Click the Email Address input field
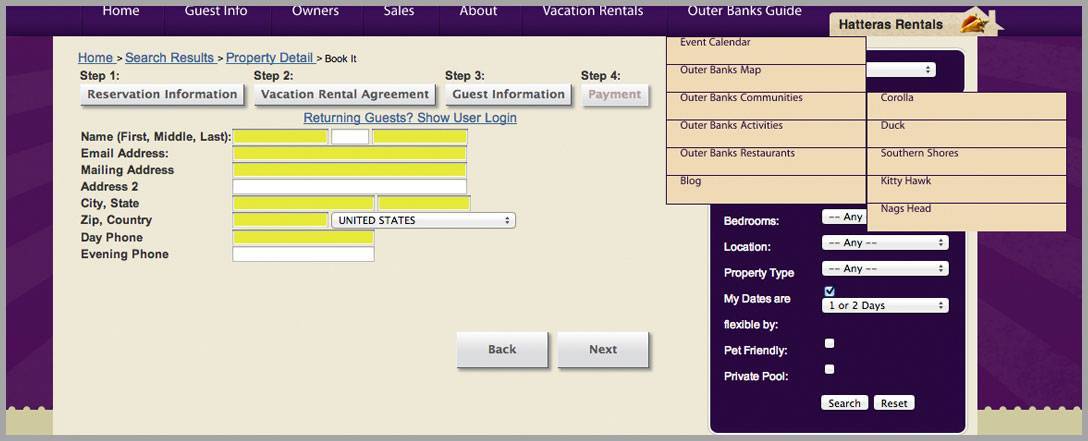 point(350,153)
